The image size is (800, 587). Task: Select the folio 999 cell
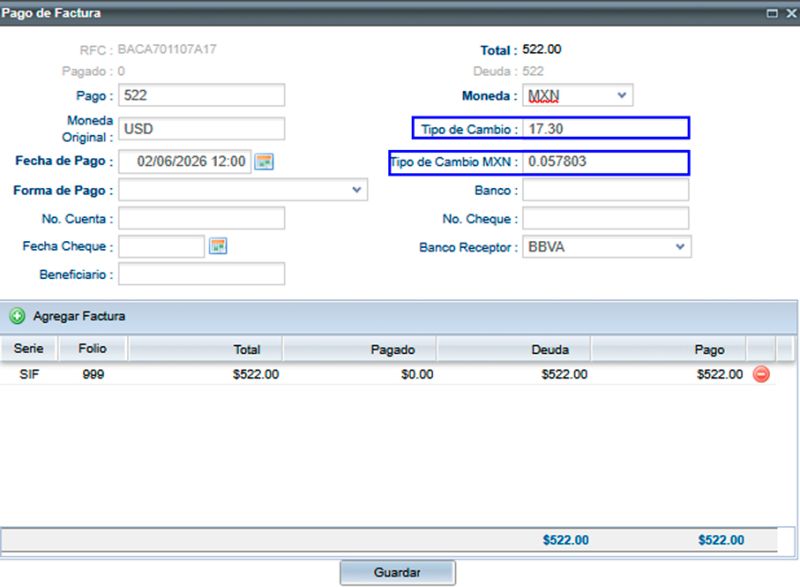pyautogui.click(x=93, y=374)
